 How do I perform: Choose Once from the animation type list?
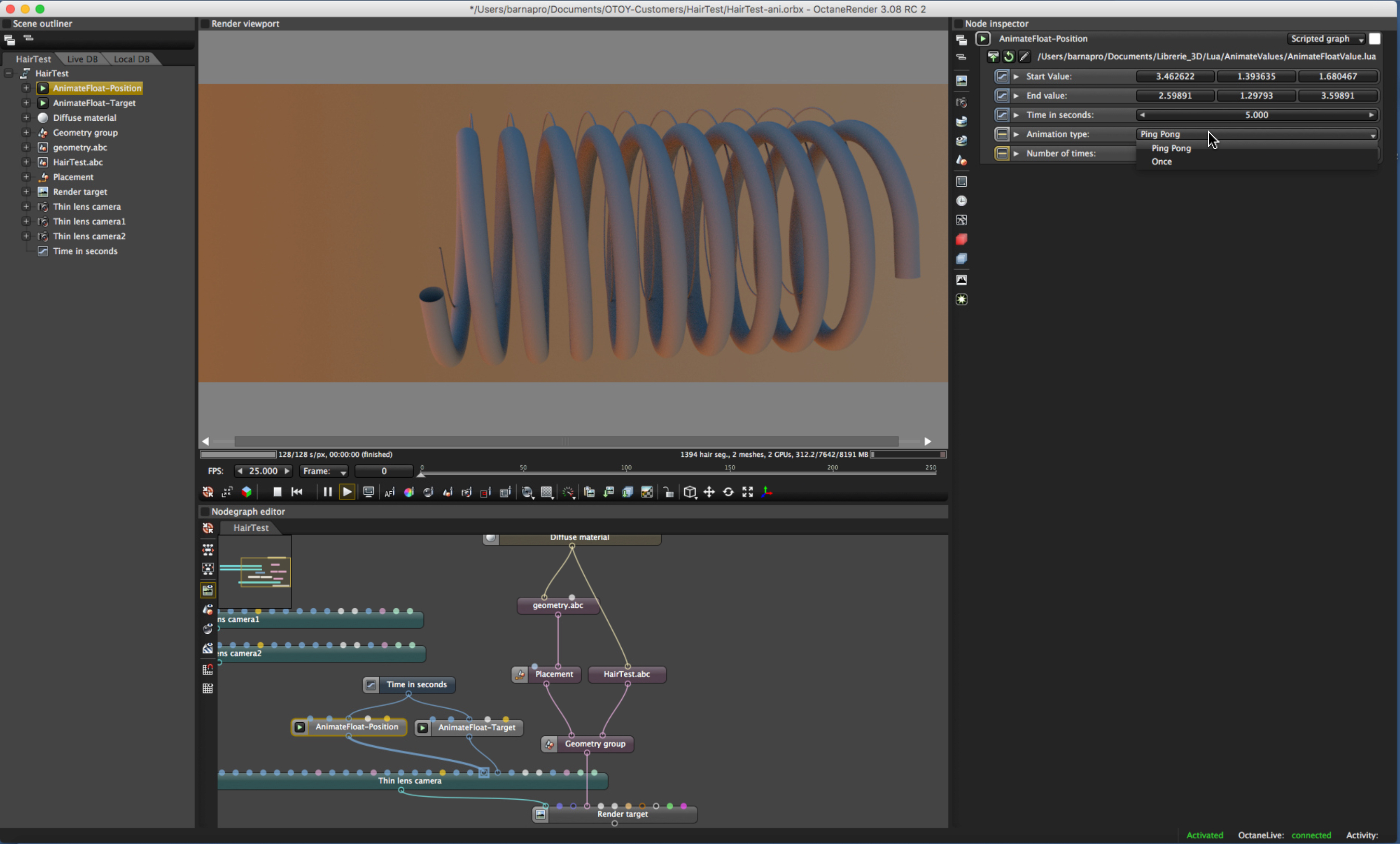1161,162
